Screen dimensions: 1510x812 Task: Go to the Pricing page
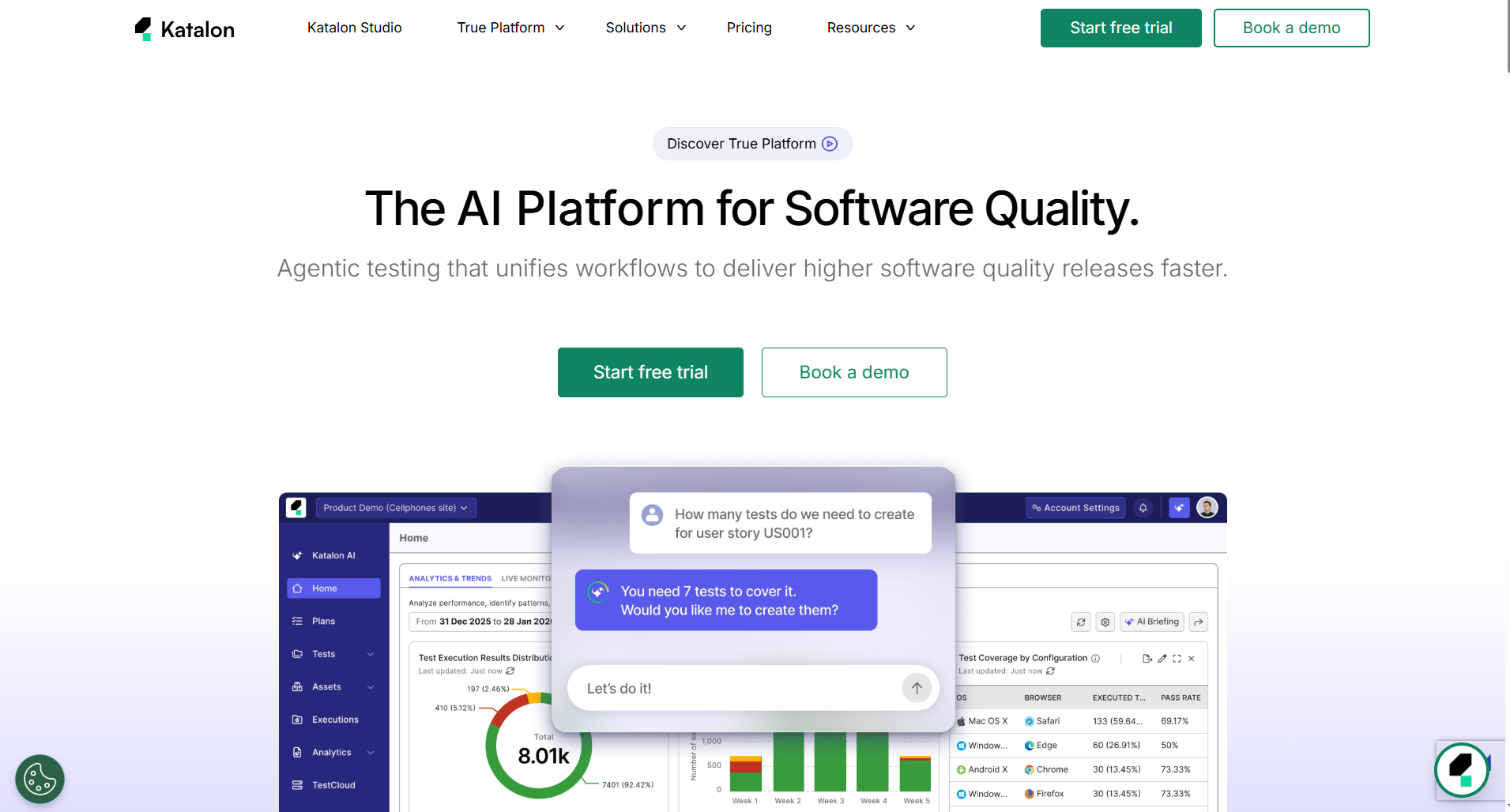(x=749, y=28)
